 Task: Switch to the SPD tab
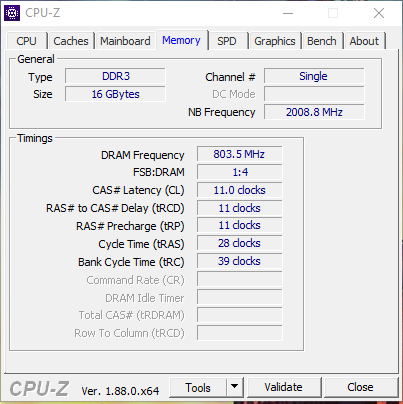pos(227,41)
